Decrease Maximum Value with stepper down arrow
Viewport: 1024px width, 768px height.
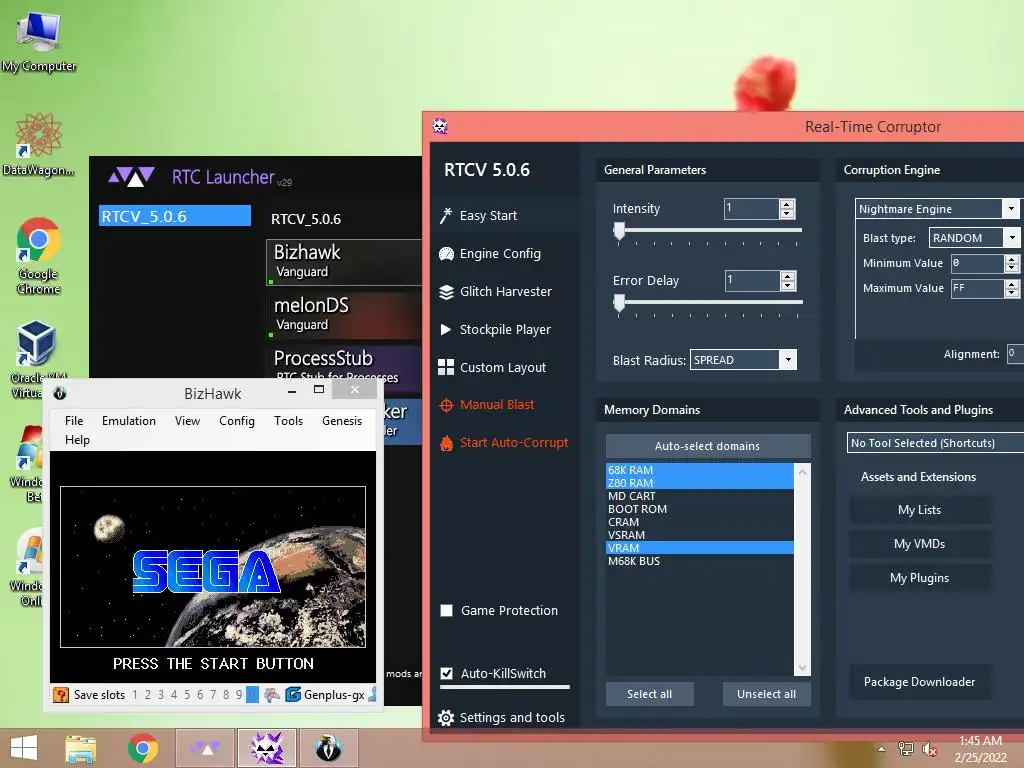click(x=1012, y=293)
